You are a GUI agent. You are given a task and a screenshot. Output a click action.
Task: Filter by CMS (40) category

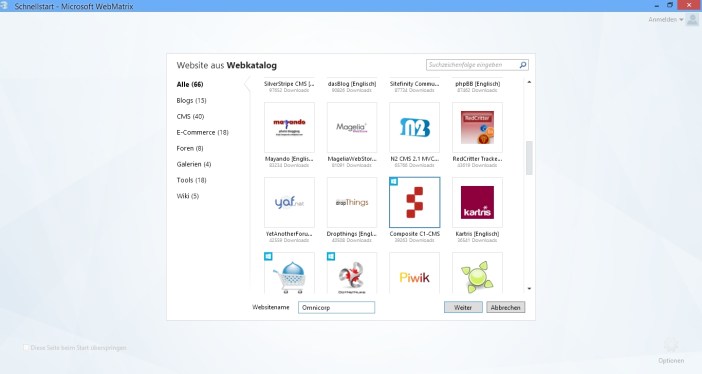(190, 116)
